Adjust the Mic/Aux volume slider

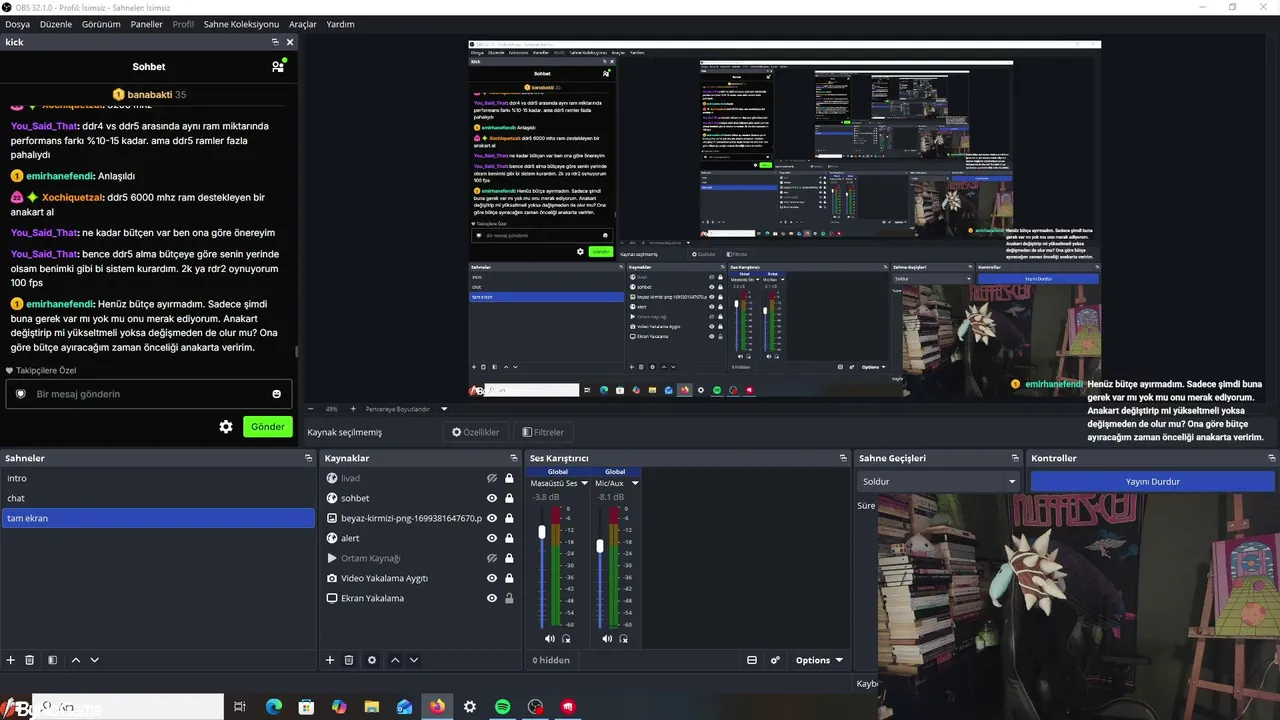pos(600,546)
